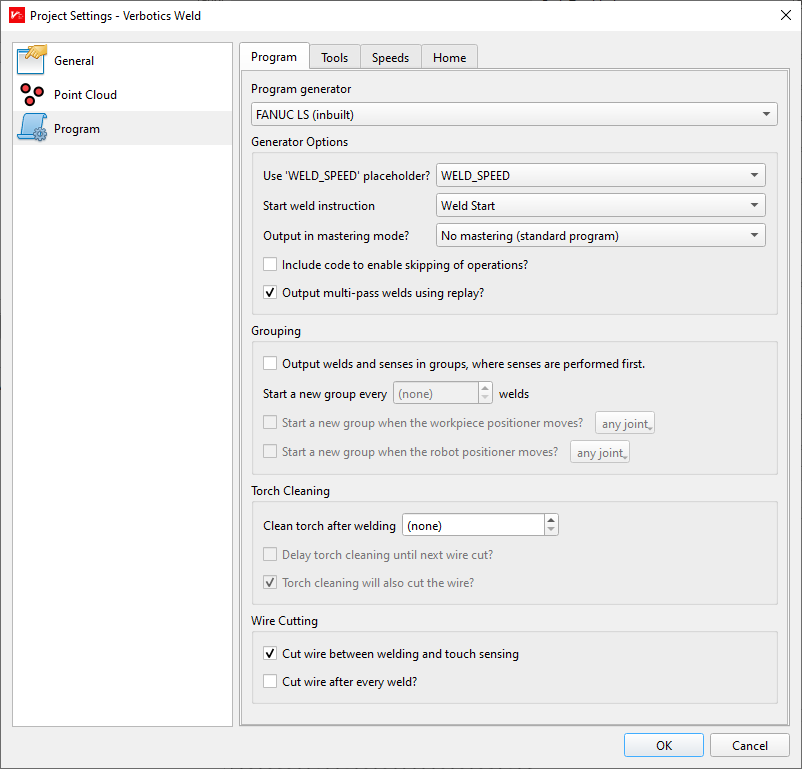Click the 'Wire Cutting' section label
The width and height of the screenshot is (802, 769).
pos(284,621)
